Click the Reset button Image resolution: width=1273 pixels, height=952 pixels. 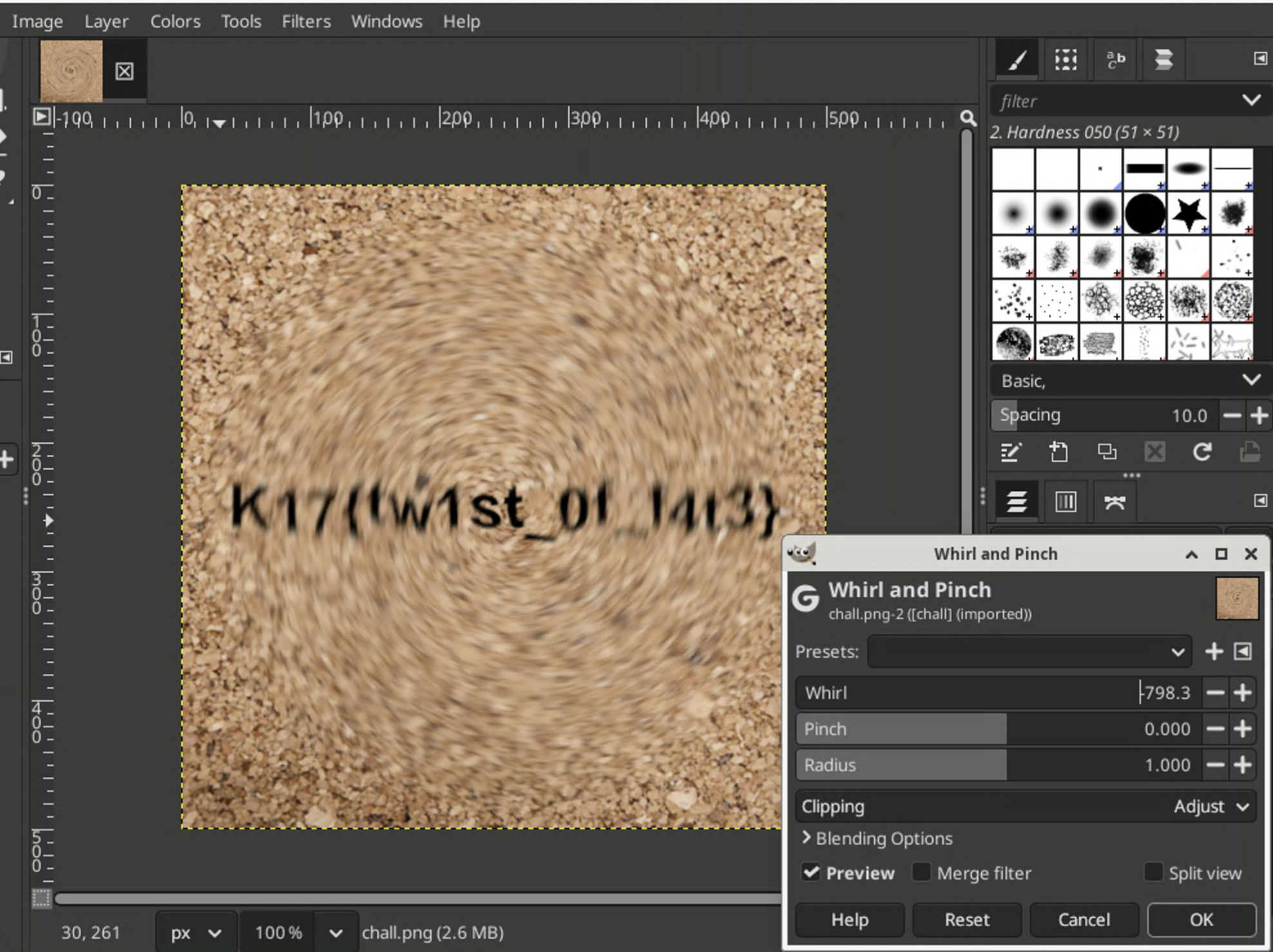tap(966, 919)
